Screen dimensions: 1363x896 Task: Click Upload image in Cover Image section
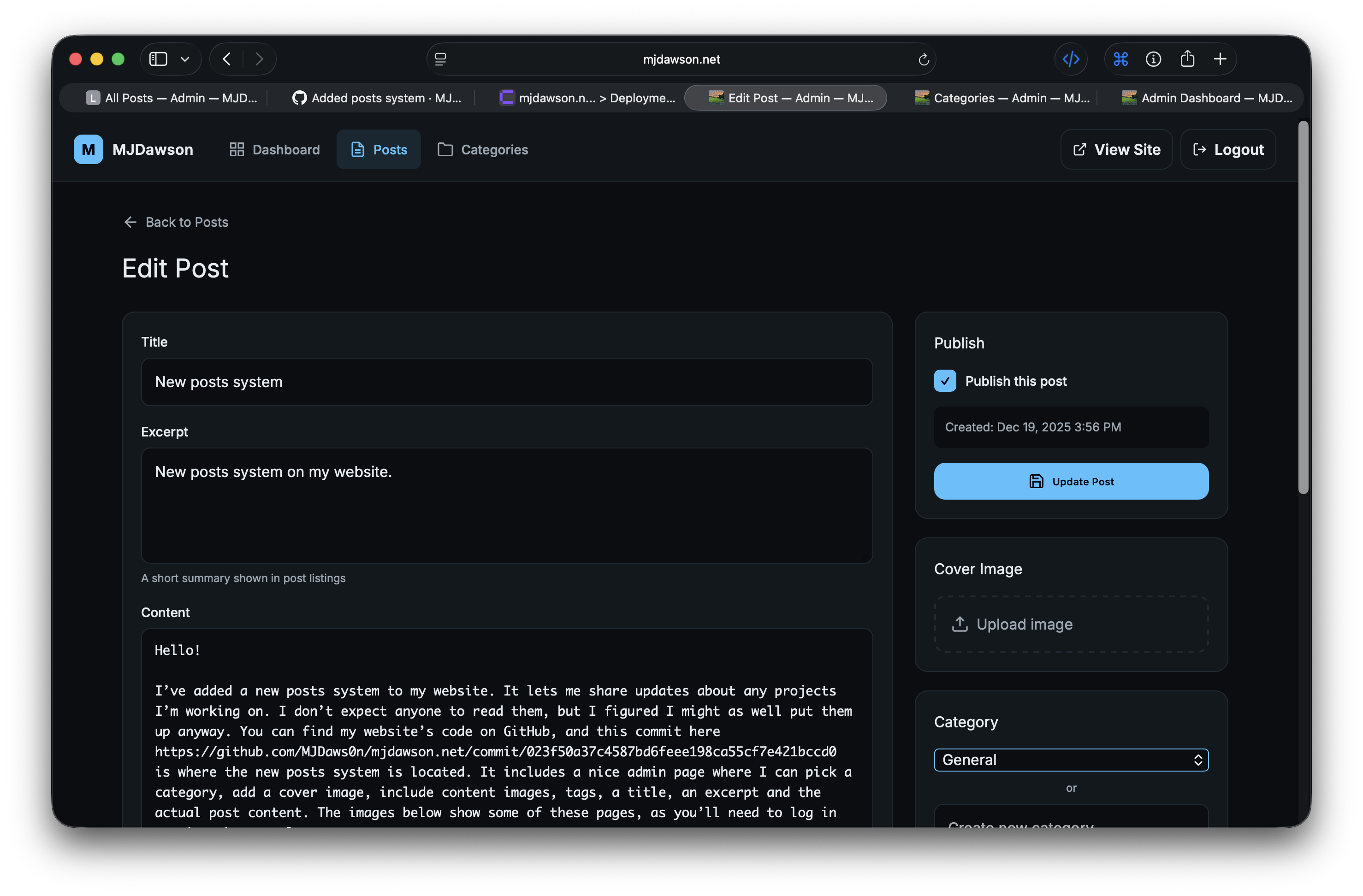coord(1070,624)
